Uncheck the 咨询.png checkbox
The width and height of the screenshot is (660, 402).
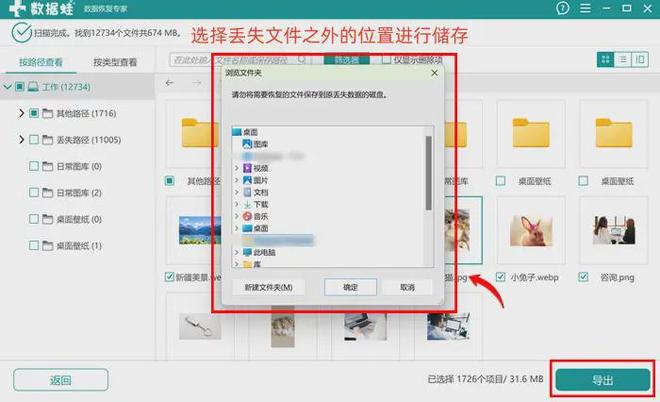[583, 277]
